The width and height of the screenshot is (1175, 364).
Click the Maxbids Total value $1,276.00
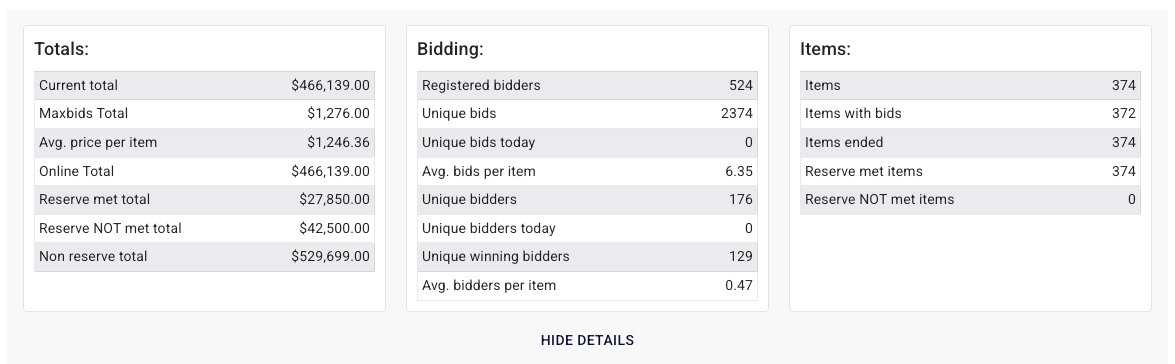338,114
